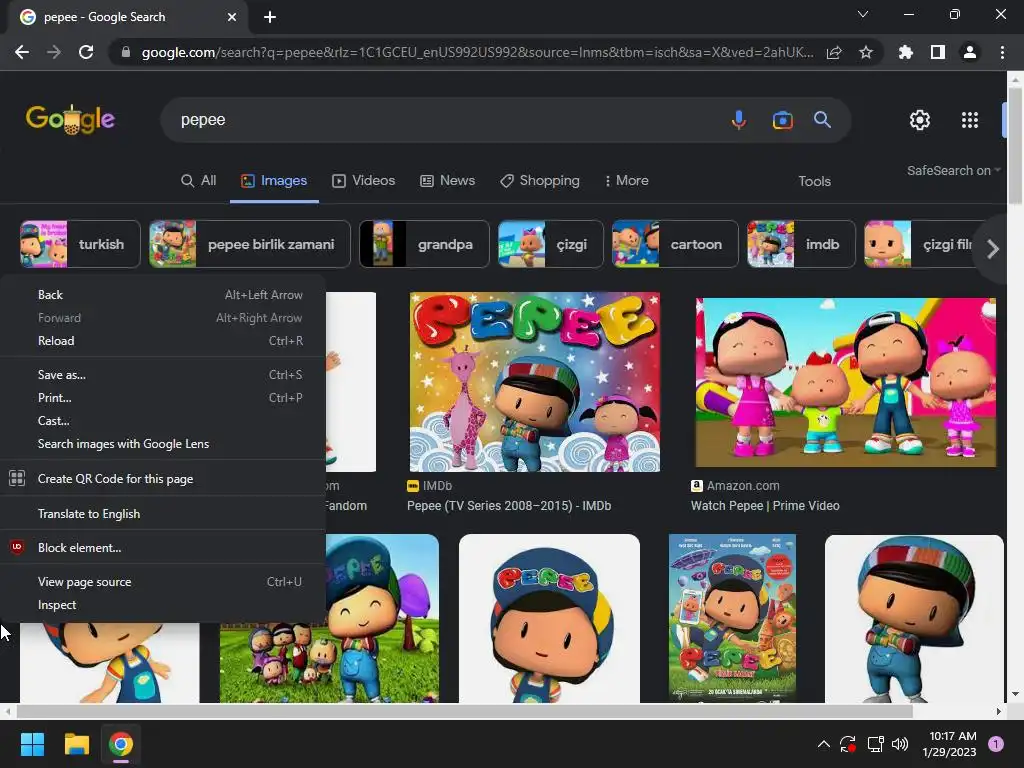Open the Tools filter button
1024x768 pixels.
point(814,182)
